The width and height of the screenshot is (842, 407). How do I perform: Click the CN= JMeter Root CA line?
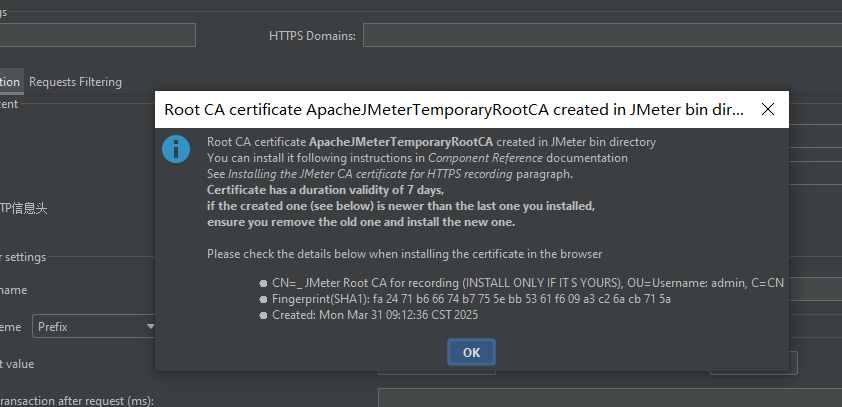(x=528, y=283)
